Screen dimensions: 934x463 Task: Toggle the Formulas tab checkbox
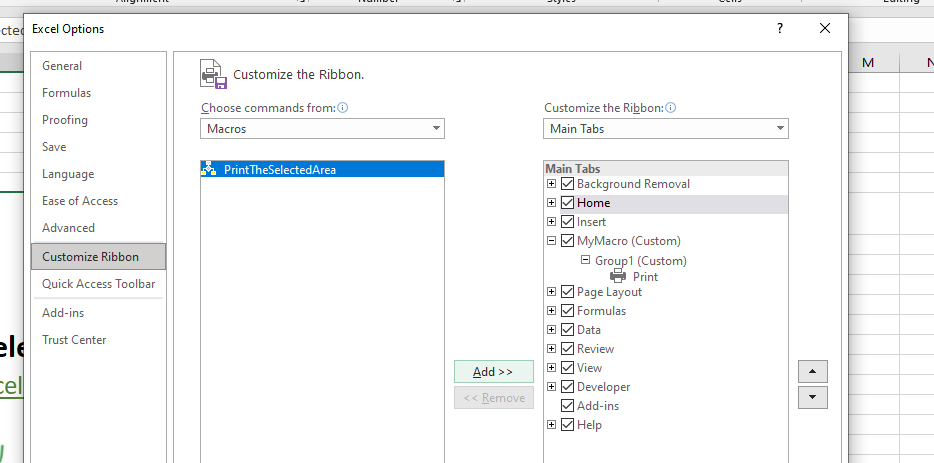point(568,311)
